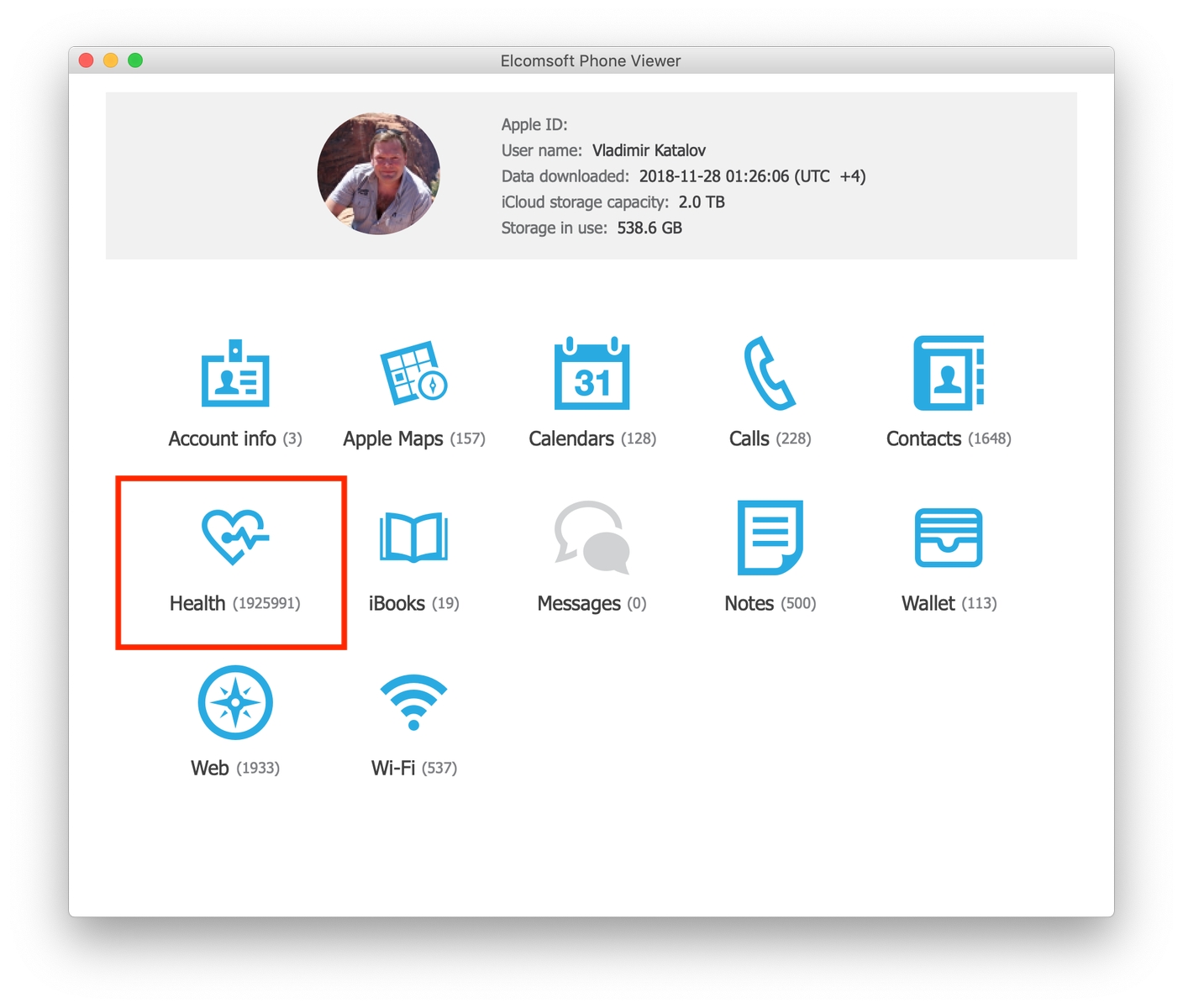Click the 2.0 TB iCloud storage capacity value
Image resolution: width=1183 pixels, height=1008 pixels.
coord(701,202)
